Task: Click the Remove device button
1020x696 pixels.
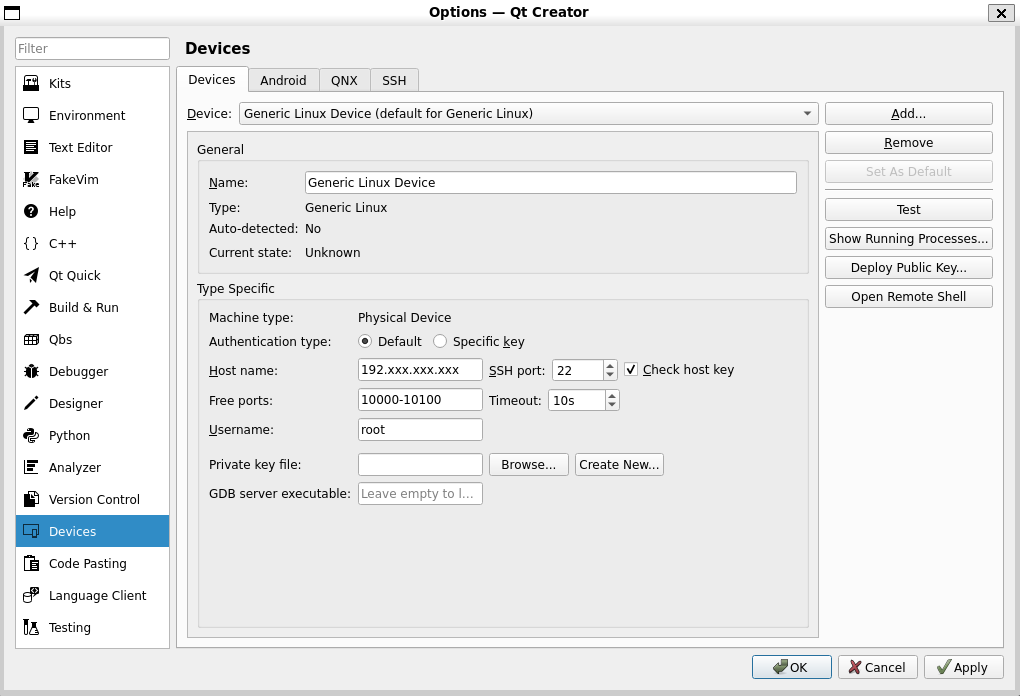Action: pyautogui.click(x=909, y=143)
